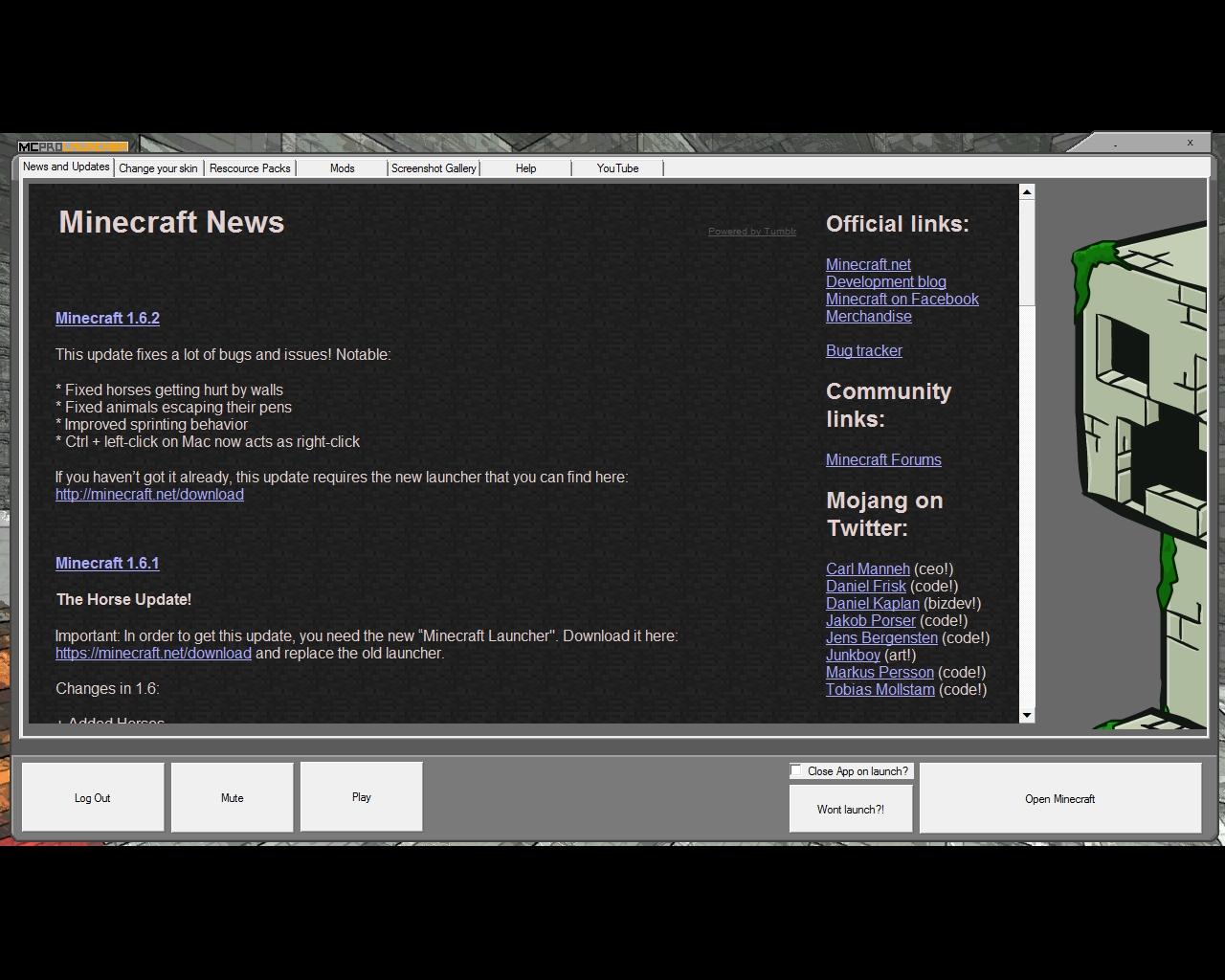The width and height of the screenshot is (1225, 980).
Task: Open the Screenshot Gallery tab
Action: tap(433, 167)
